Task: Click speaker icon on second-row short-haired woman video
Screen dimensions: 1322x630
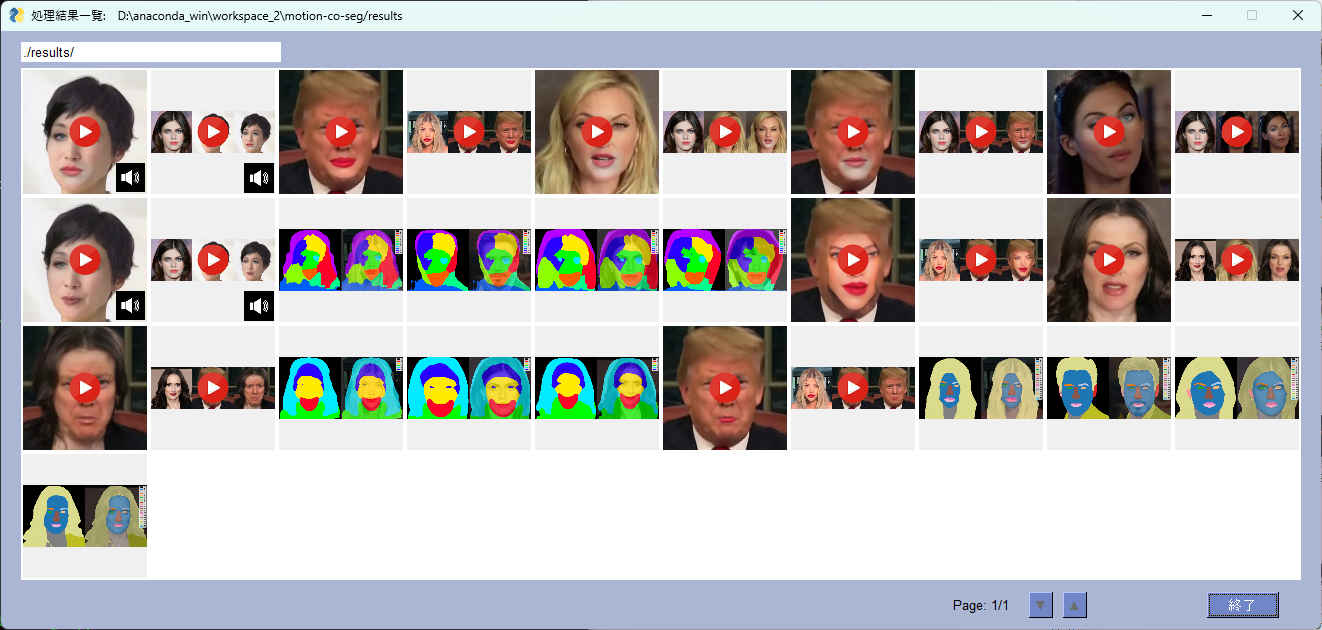Action: [x=130, y=305]
